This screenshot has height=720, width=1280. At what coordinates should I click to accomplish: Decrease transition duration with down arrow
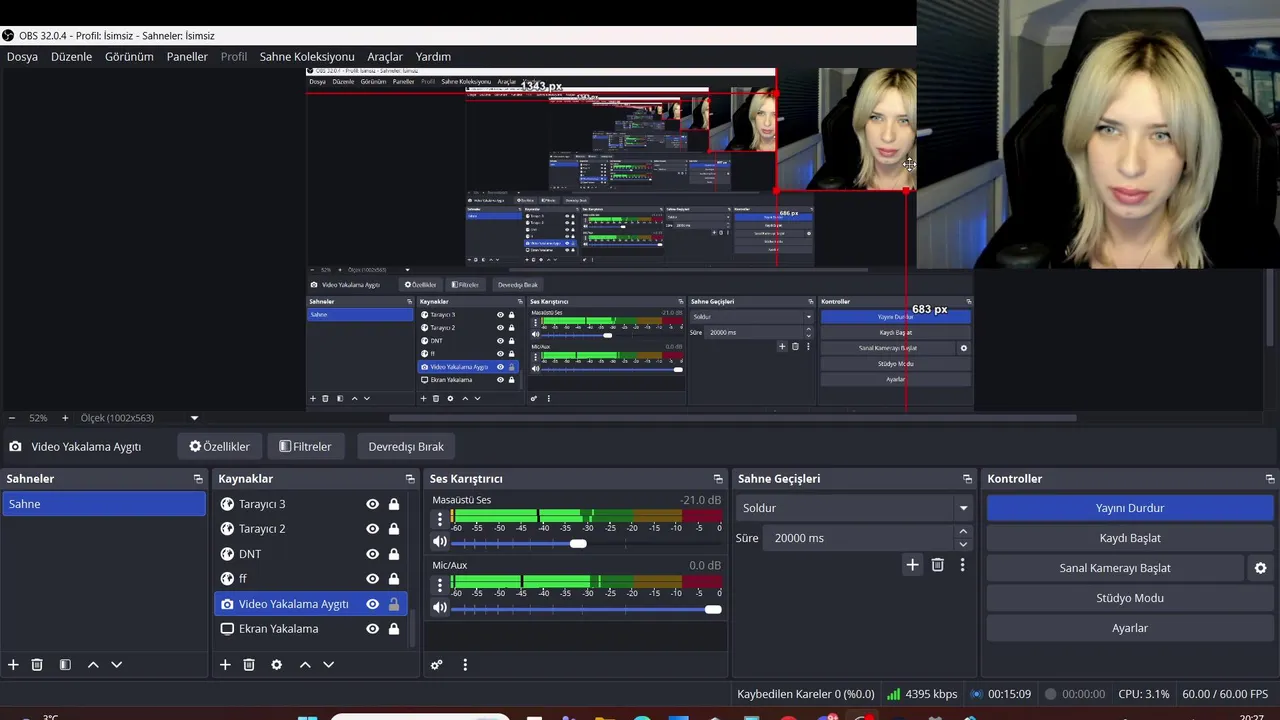(x=963, y=544)
